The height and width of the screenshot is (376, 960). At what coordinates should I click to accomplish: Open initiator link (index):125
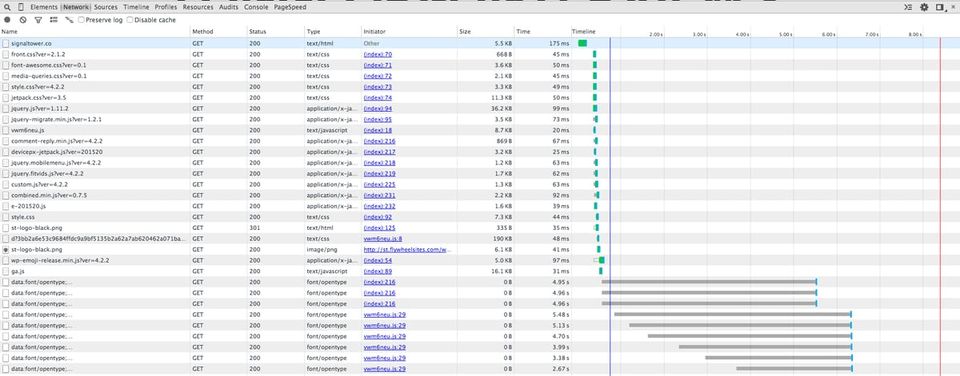coord(379,228)
